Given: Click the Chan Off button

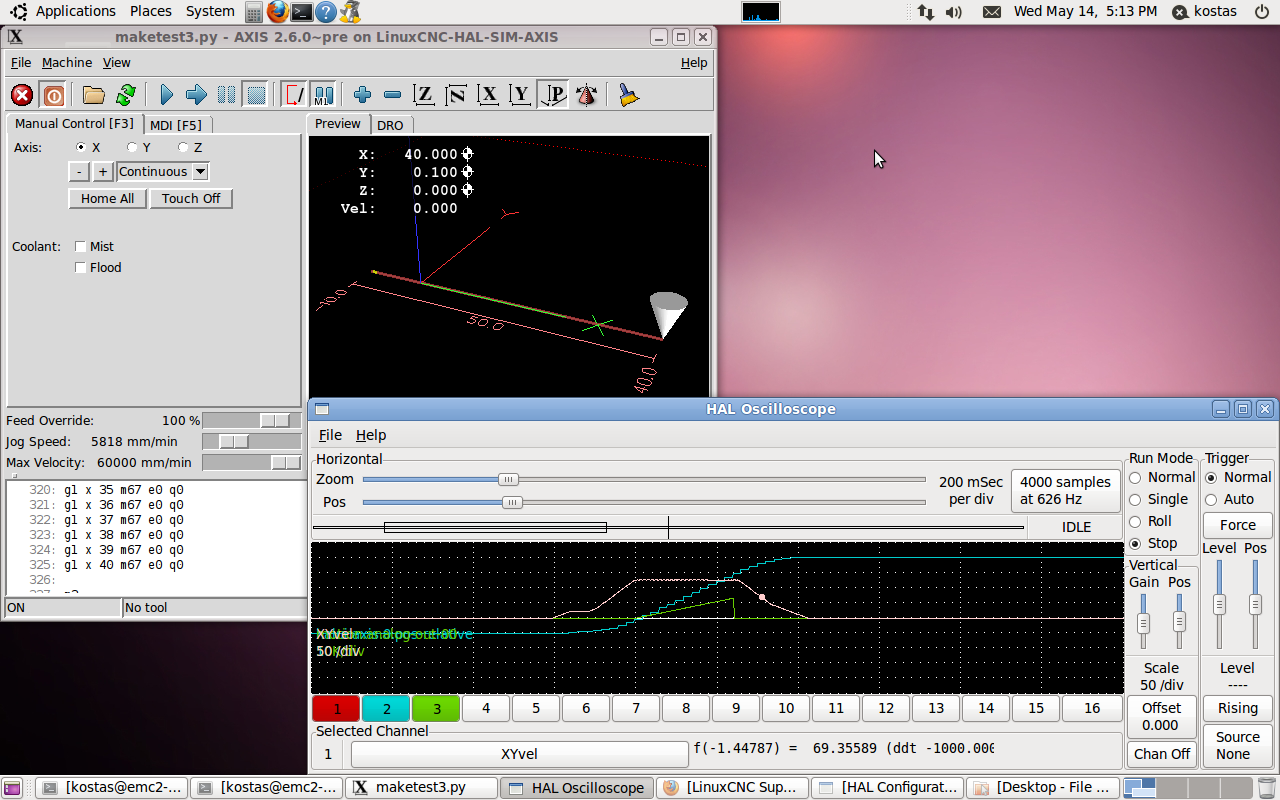Looking at the screenshot, I should [1162, 754].
